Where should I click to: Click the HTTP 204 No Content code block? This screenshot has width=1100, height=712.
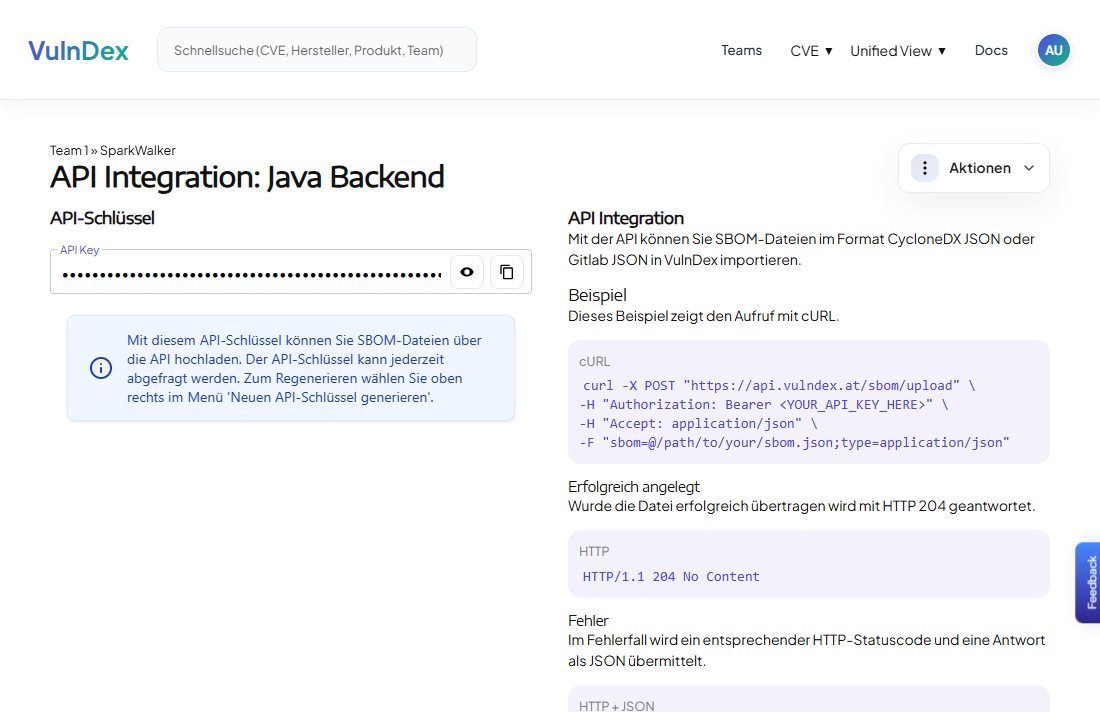tap(808, 565)
